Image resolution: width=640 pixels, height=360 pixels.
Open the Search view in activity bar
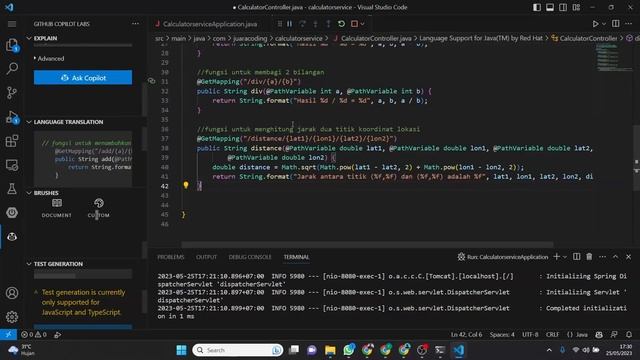12,68
